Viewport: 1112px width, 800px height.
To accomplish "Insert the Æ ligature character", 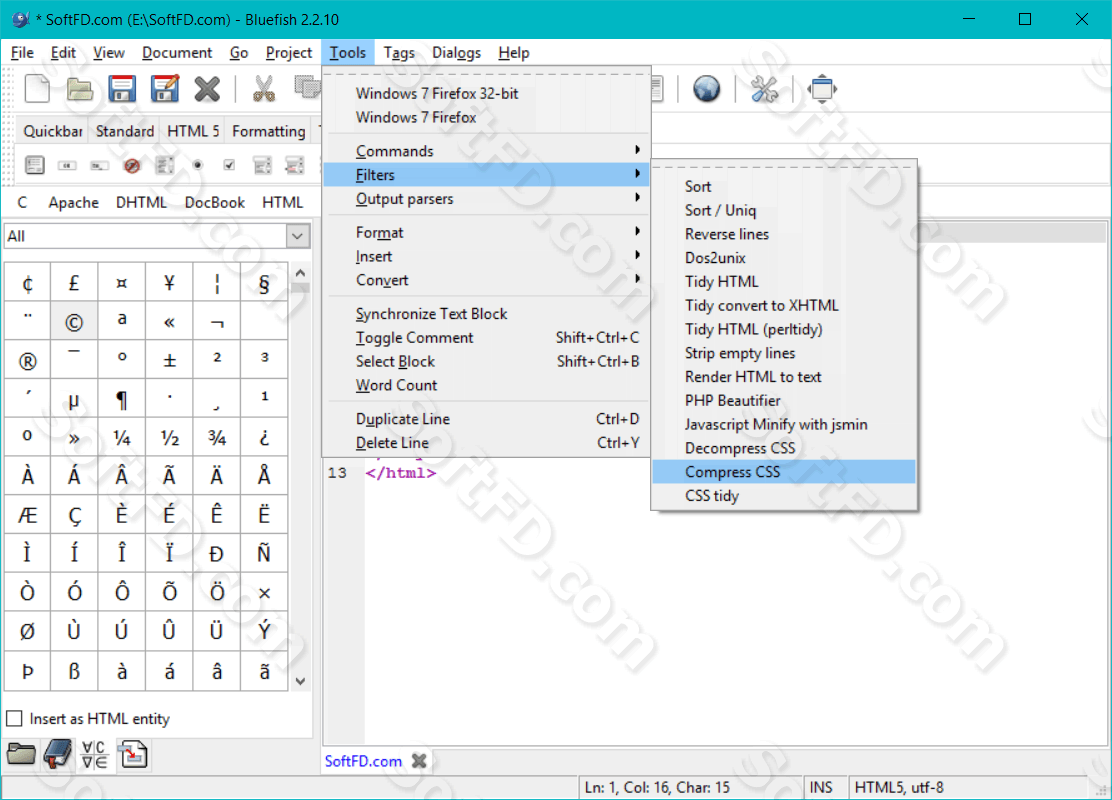I will click(x=27, y=514).
